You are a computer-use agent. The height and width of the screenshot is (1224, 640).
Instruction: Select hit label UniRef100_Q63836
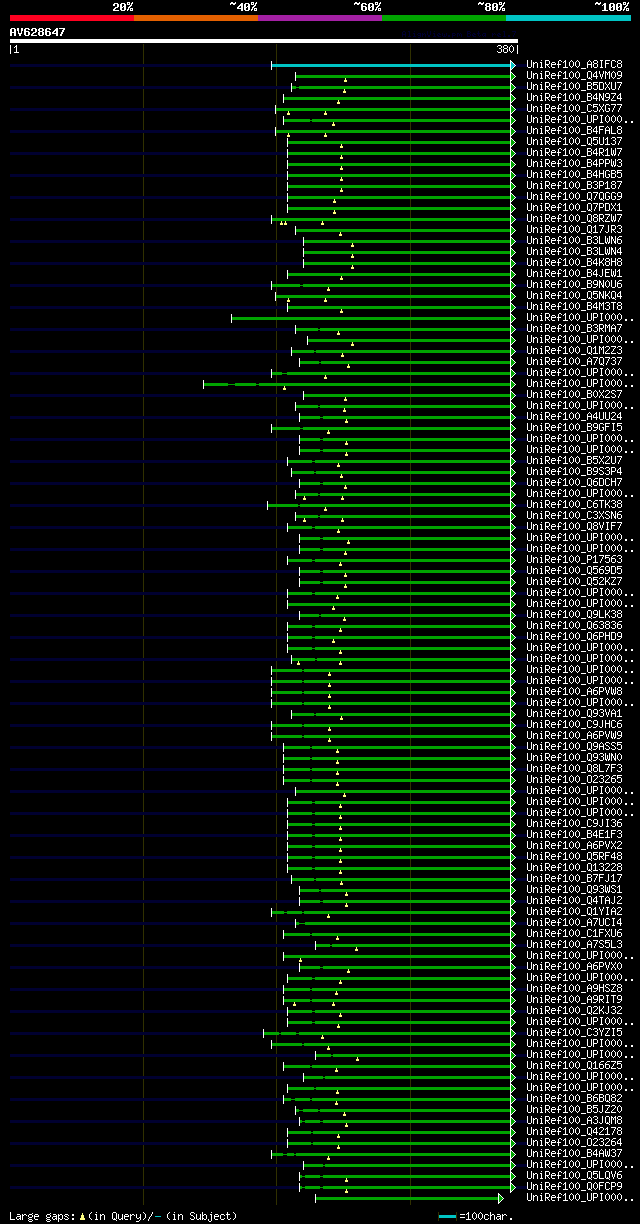tap(574, 626)
